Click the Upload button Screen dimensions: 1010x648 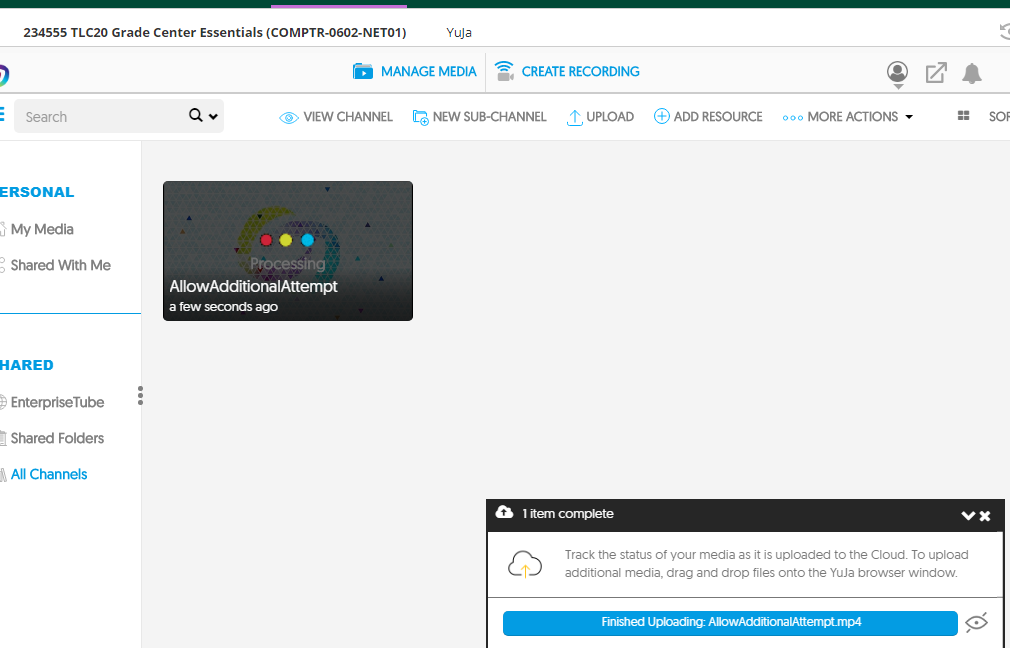pyautogui.click(x=600, y=117)
